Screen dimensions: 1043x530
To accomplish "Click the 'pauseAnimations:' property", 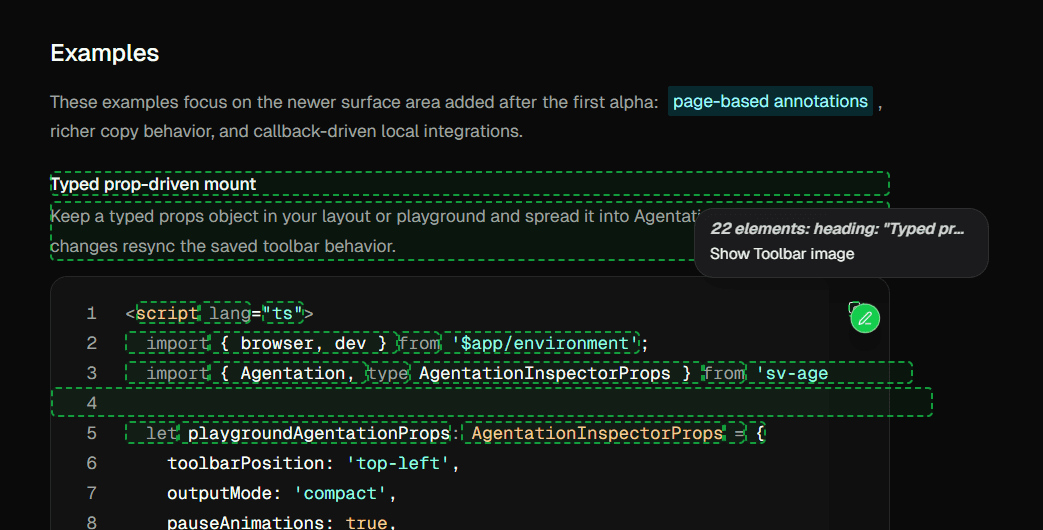I will point(250,522).
